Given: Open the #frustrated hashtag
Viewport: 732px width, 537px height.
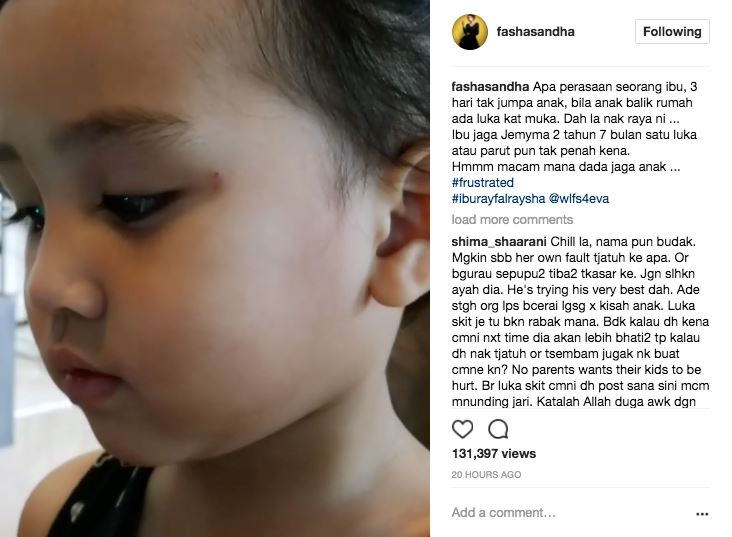Looking at the screenshot, I should coord(483,183).
